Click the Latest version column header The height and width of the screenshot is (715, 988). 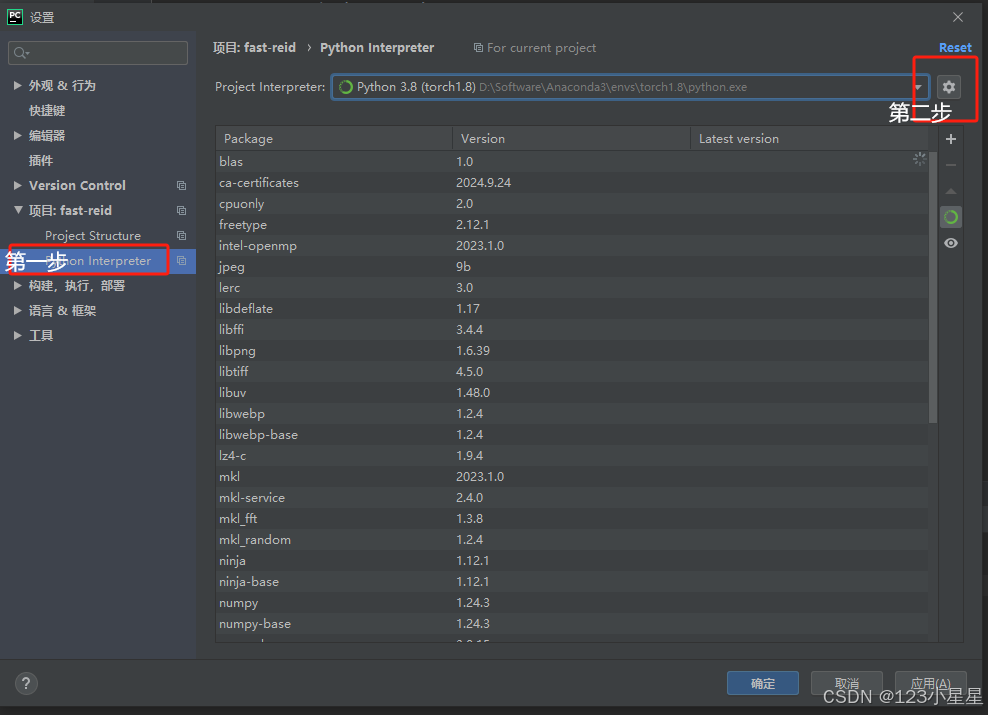tap(809, 139)
